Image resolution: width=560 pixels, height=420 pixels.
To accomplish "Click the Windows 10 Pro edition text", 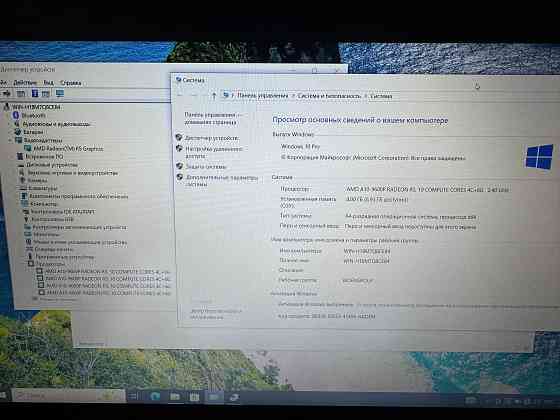I will point(300,146).
